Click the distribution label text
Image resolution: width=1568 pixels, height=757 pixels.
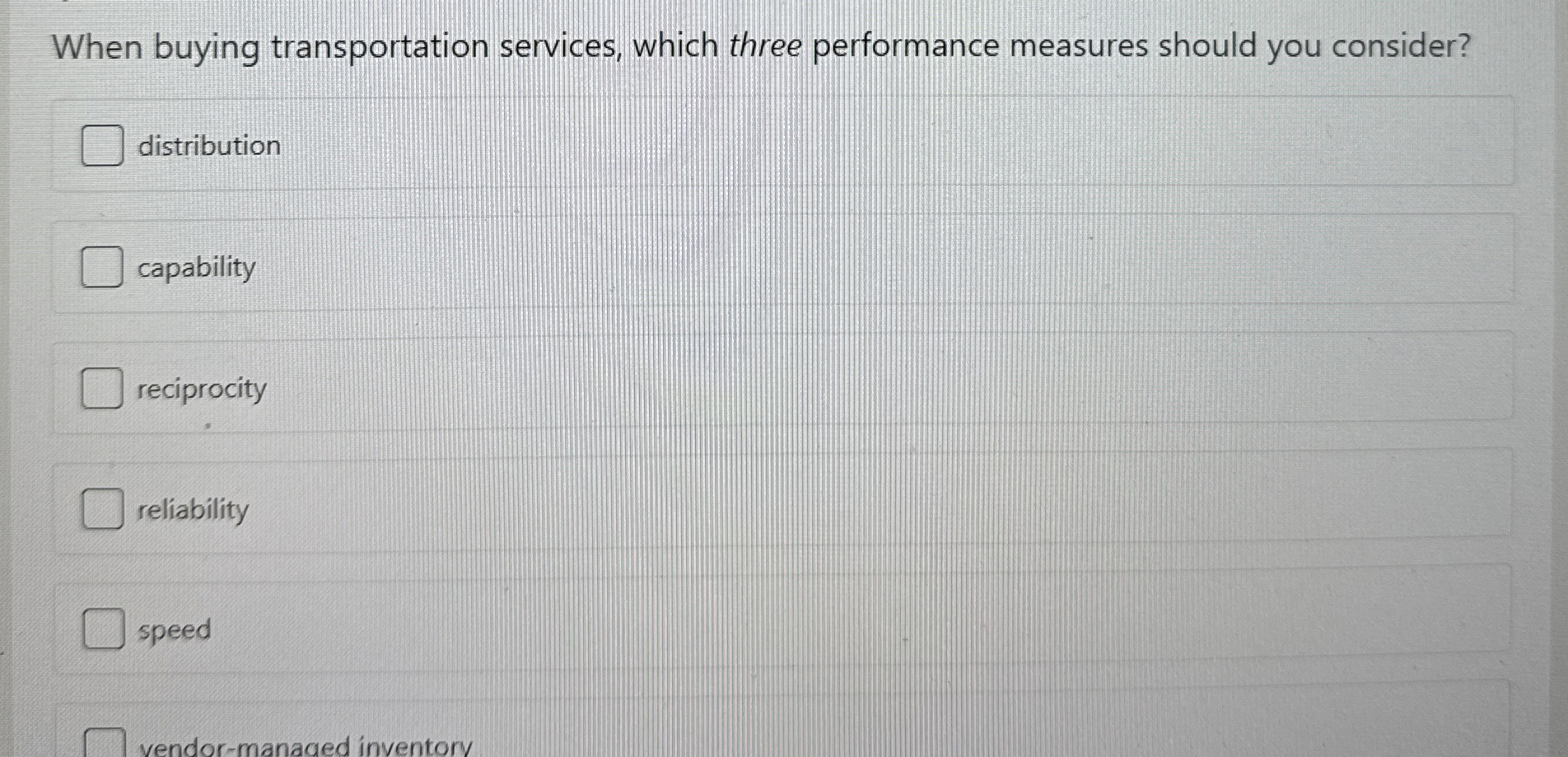click(x=209, y=146)
